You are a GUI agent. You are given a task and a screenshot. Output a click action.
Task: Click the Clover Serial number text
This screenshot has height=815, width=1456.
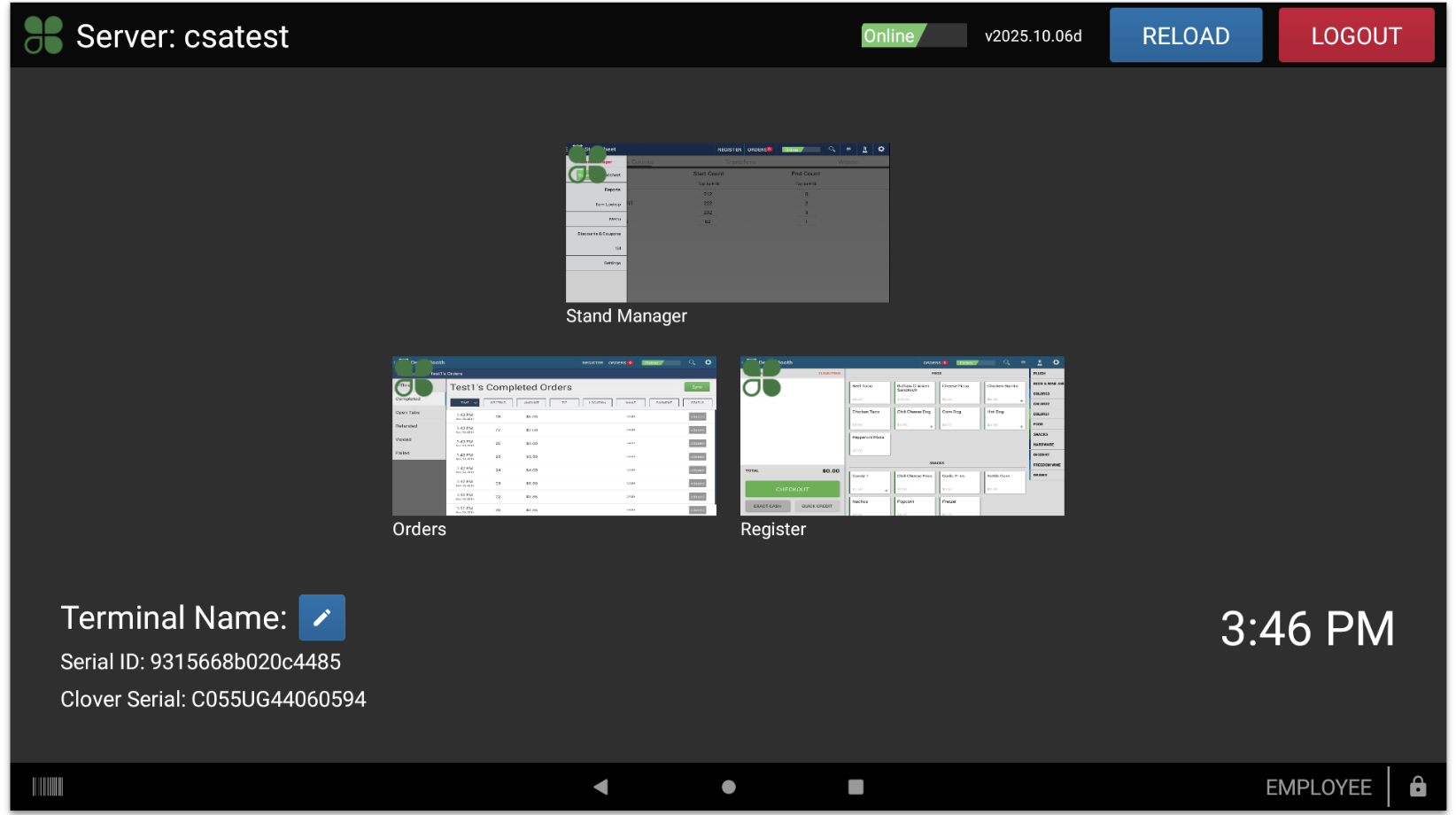[x=213, y=700]
